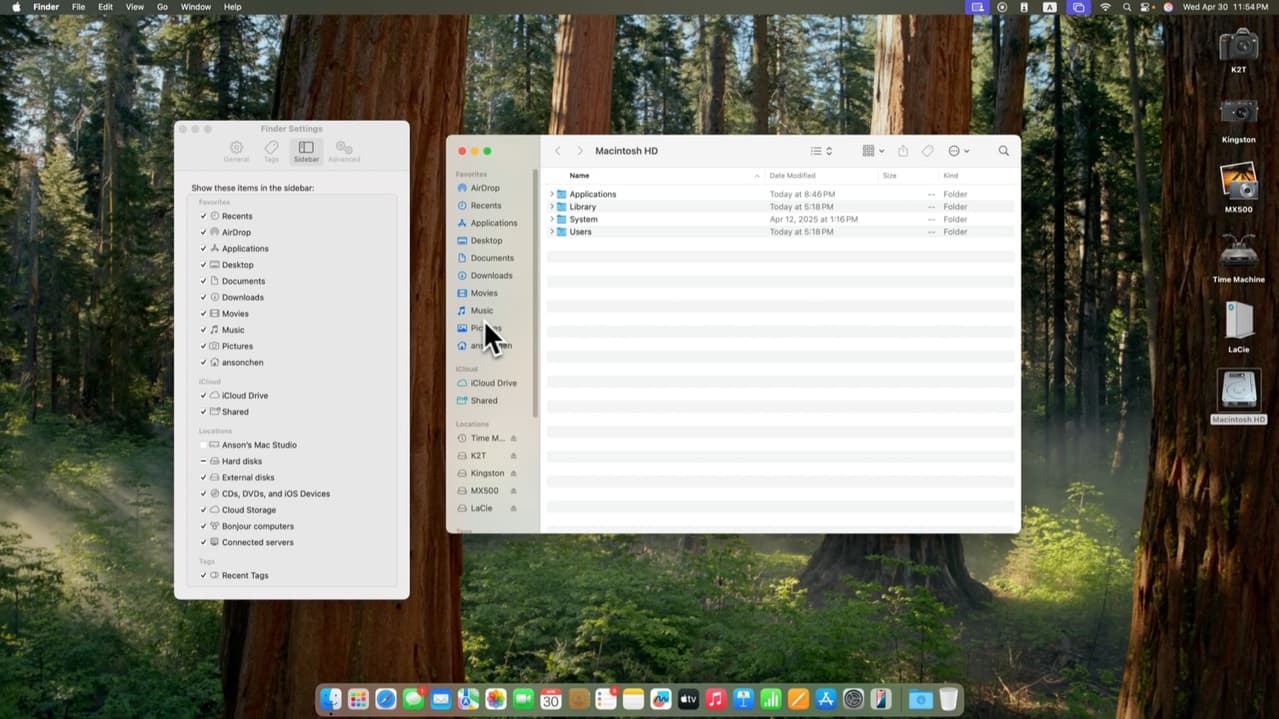Switch to the General tab in Finder Settings
1279x719 pixels.
point(236,151)
